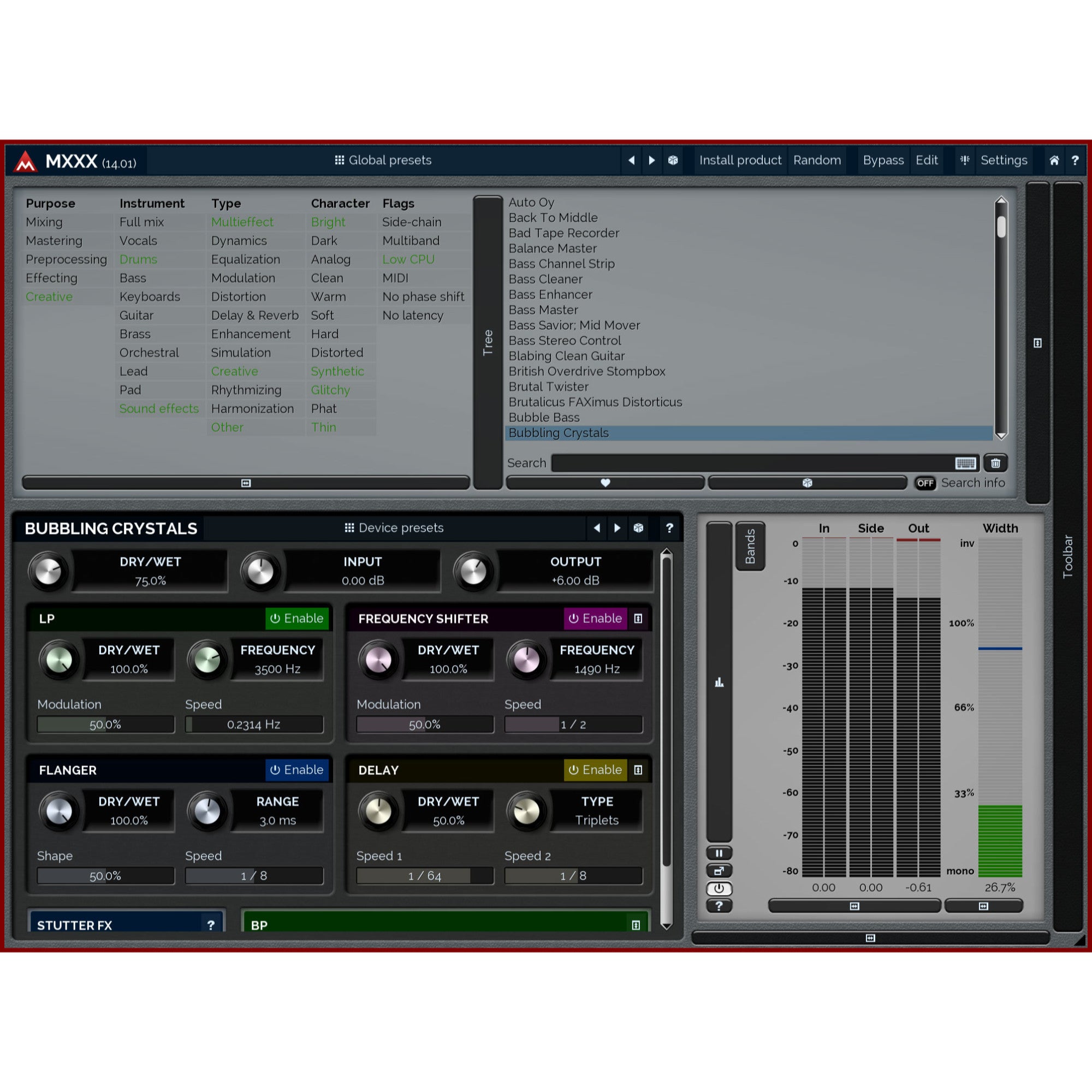Toggle Flanger Enable button
This screenshot has height=1092, width=1092.
tap(296, 770)
